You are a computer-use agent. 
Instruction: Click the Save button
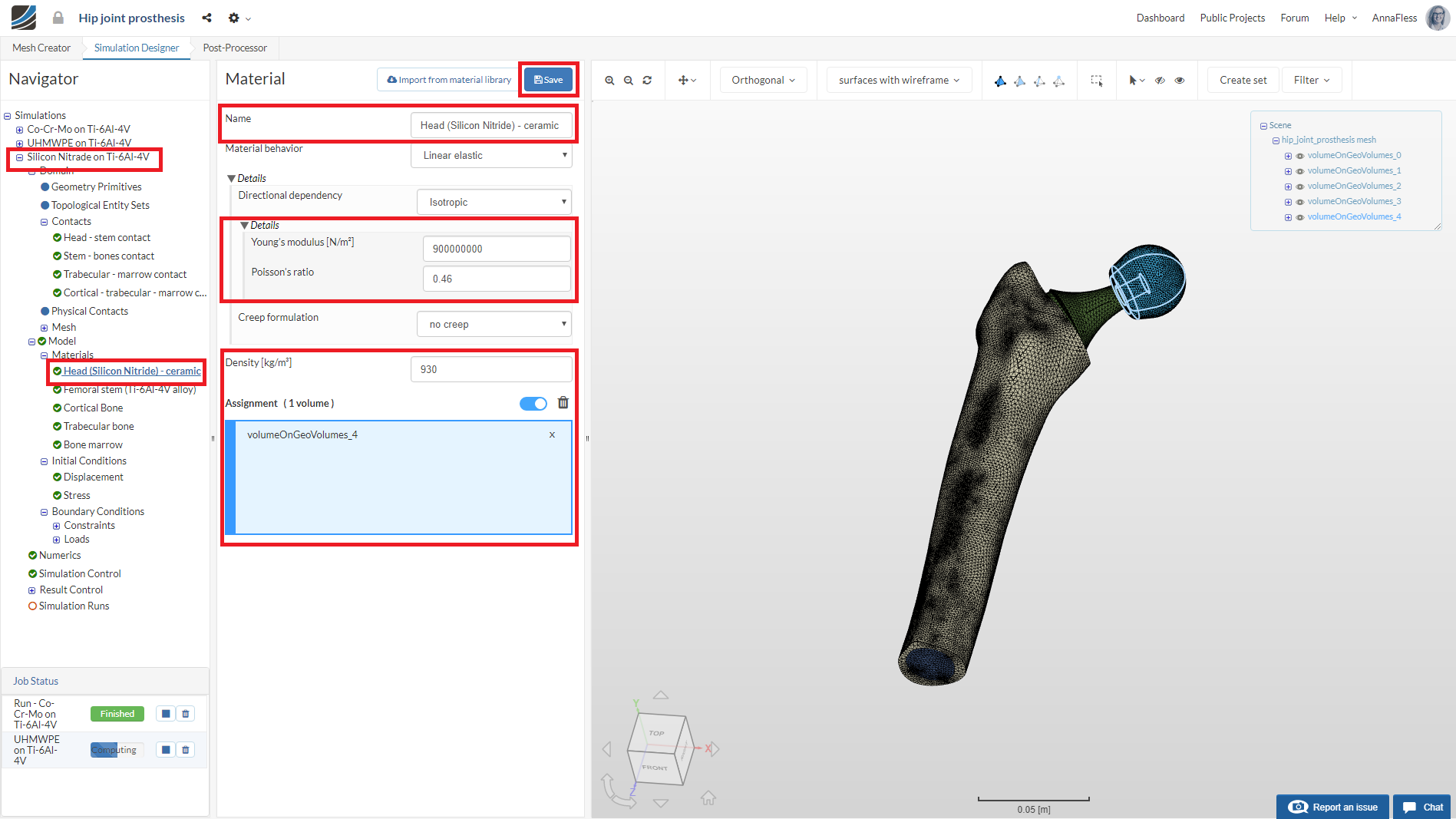pyautogui.click(x=548, y=80)
